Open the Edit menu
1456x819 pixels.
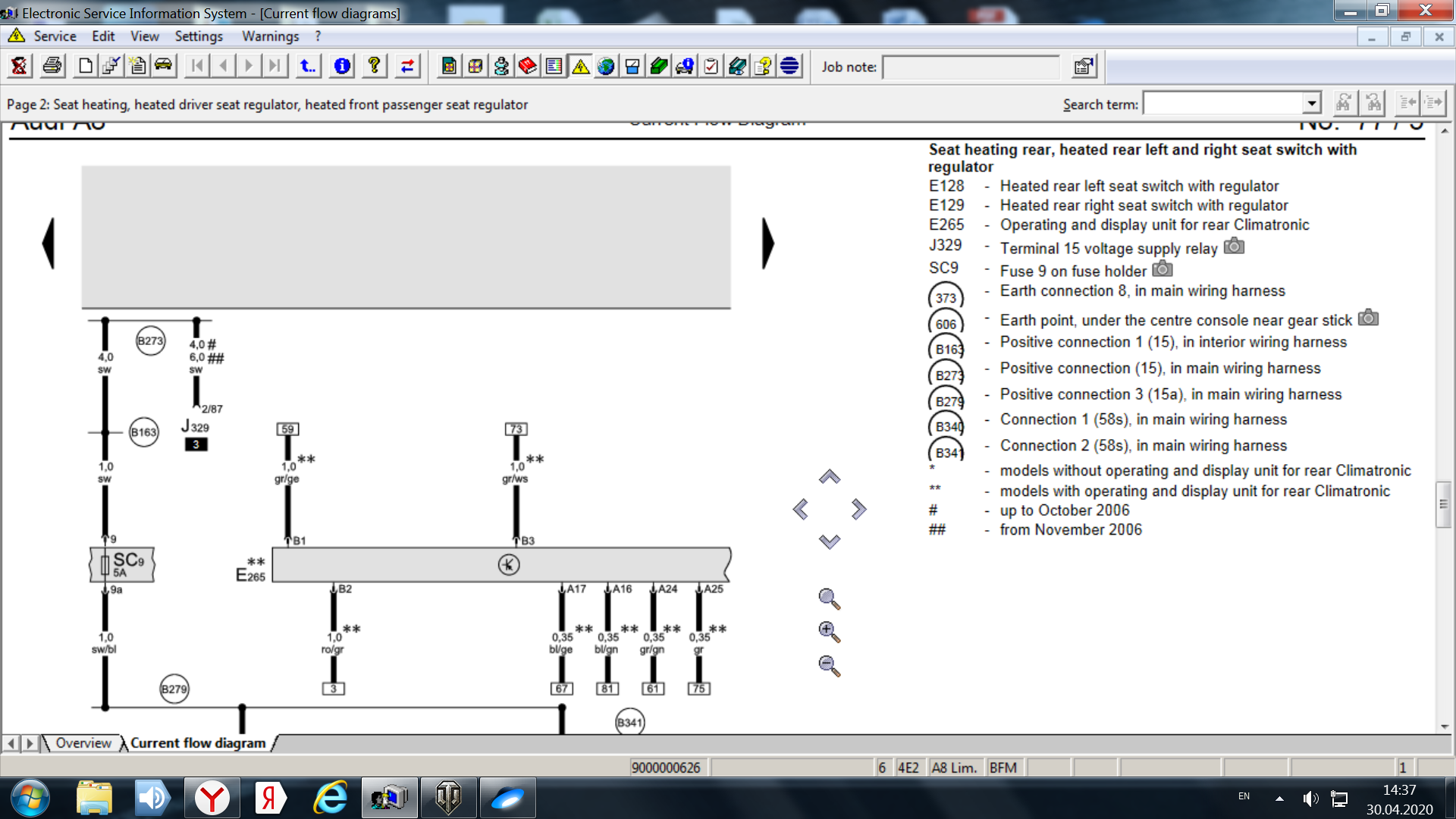tap(103, 36)
